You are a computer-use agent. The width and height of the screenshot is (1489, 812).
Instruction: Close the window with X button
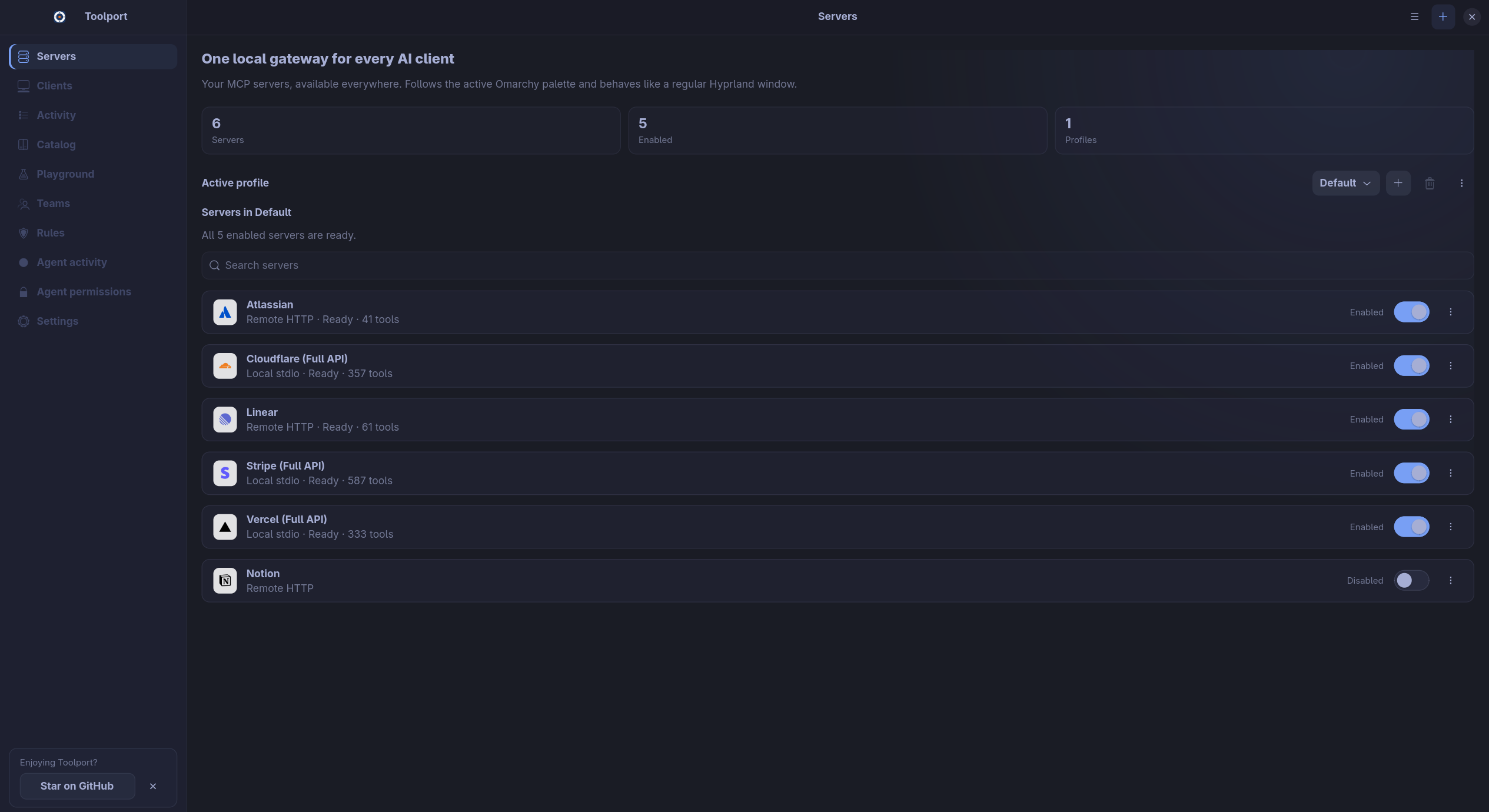pyautogui.click(x=1472, y=16)
